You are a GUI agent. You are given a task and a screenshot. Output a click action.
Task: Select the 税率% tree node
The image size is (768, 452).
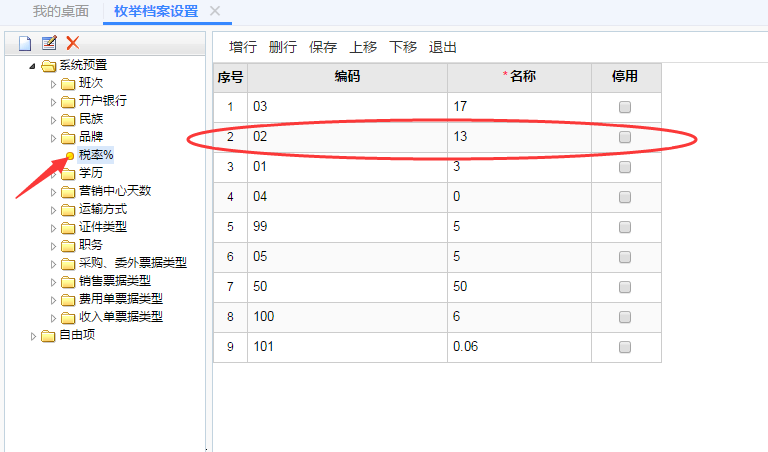pos(96,155)
